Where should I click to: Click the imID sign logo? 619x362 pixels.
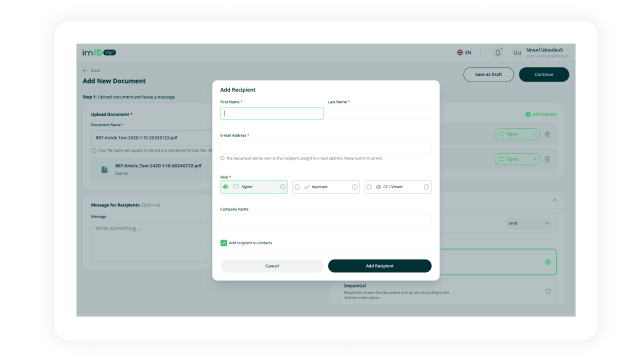(99, 53)
